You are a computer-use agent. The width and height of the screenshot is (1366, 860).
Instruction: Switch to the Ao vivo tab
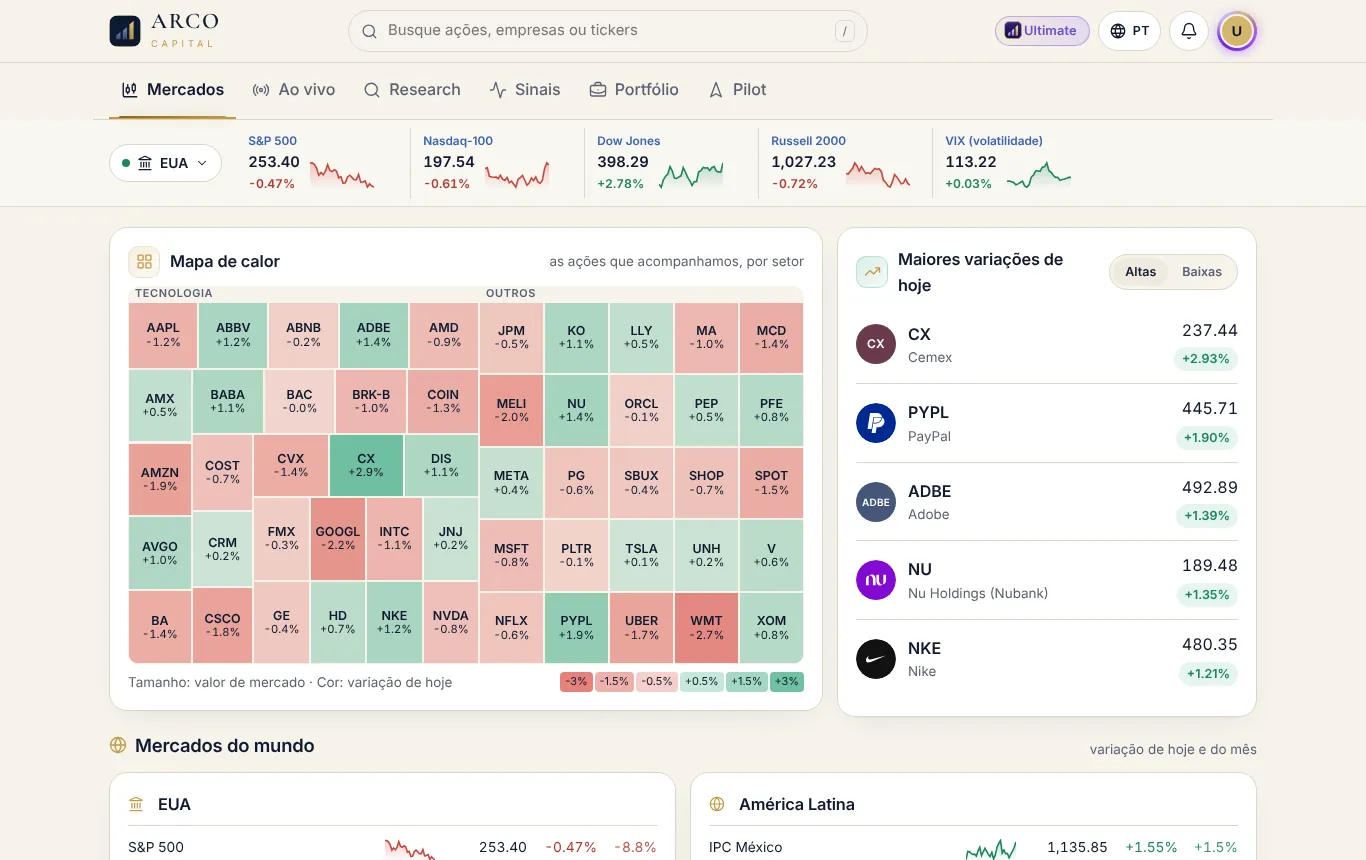[x=294, y=89]
